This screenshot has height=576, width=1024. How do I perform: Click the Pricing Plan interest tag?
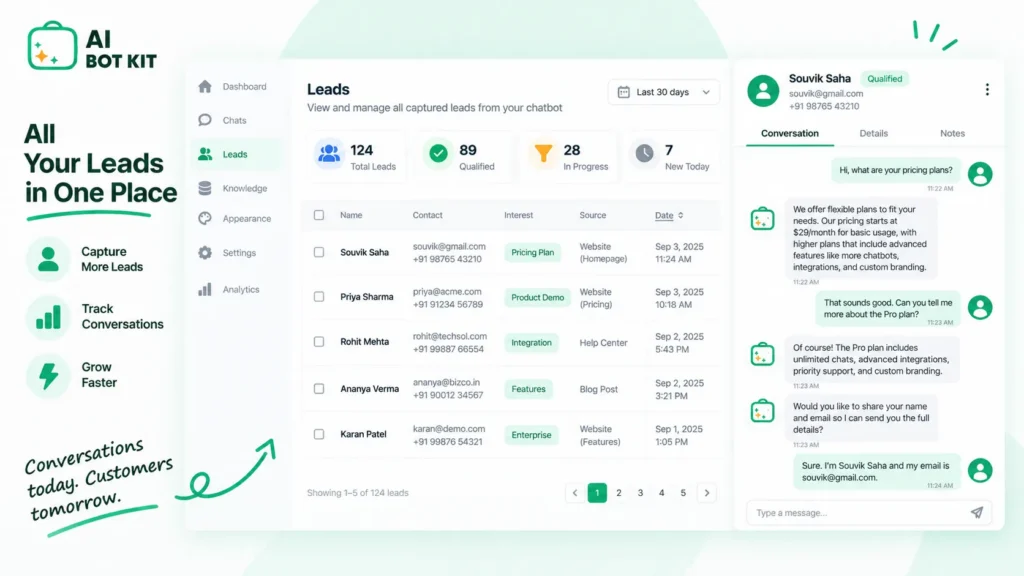pos(532,253)
